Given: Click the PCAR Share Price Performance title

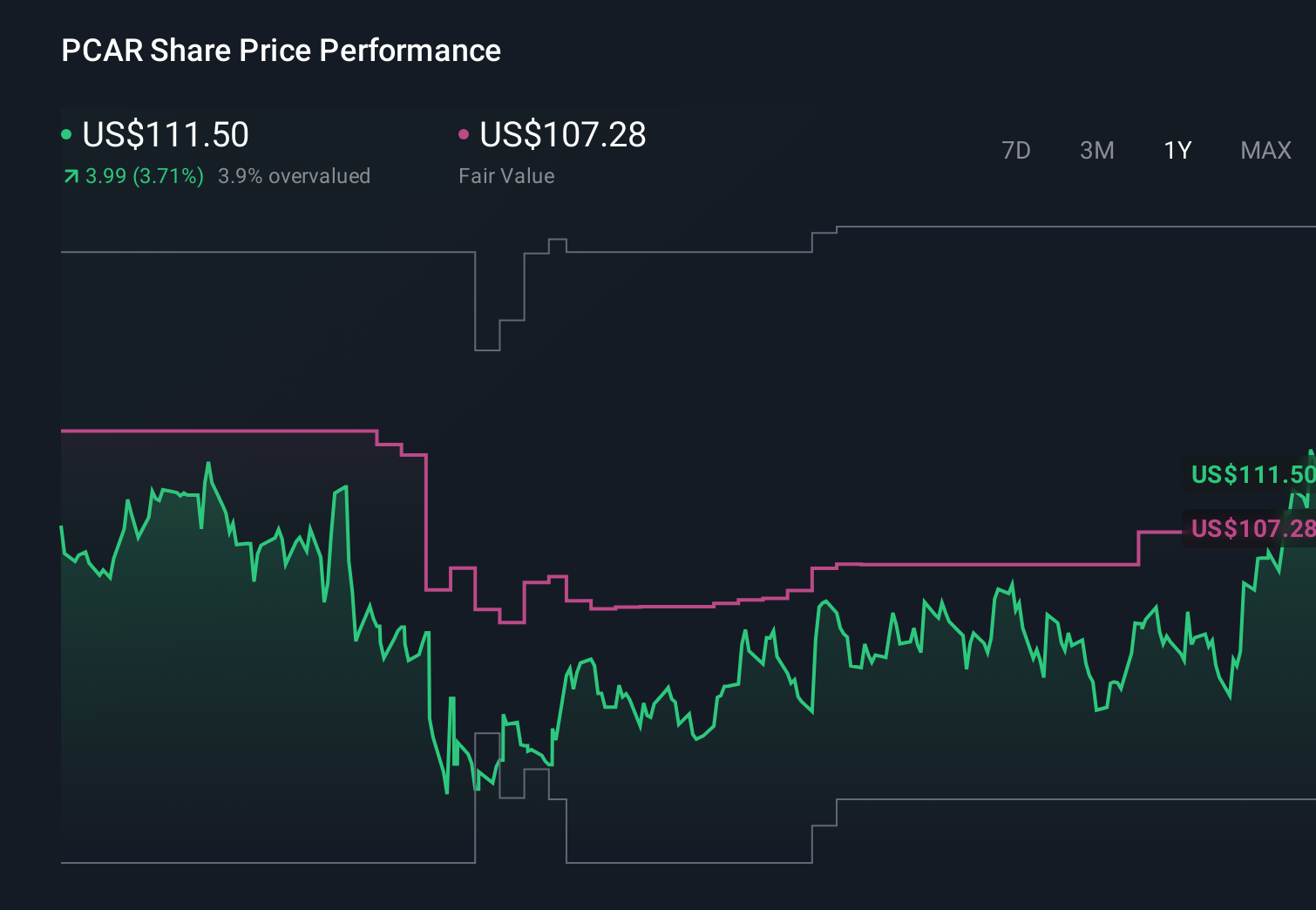Looking at the screenshot, I should point(281,51).
